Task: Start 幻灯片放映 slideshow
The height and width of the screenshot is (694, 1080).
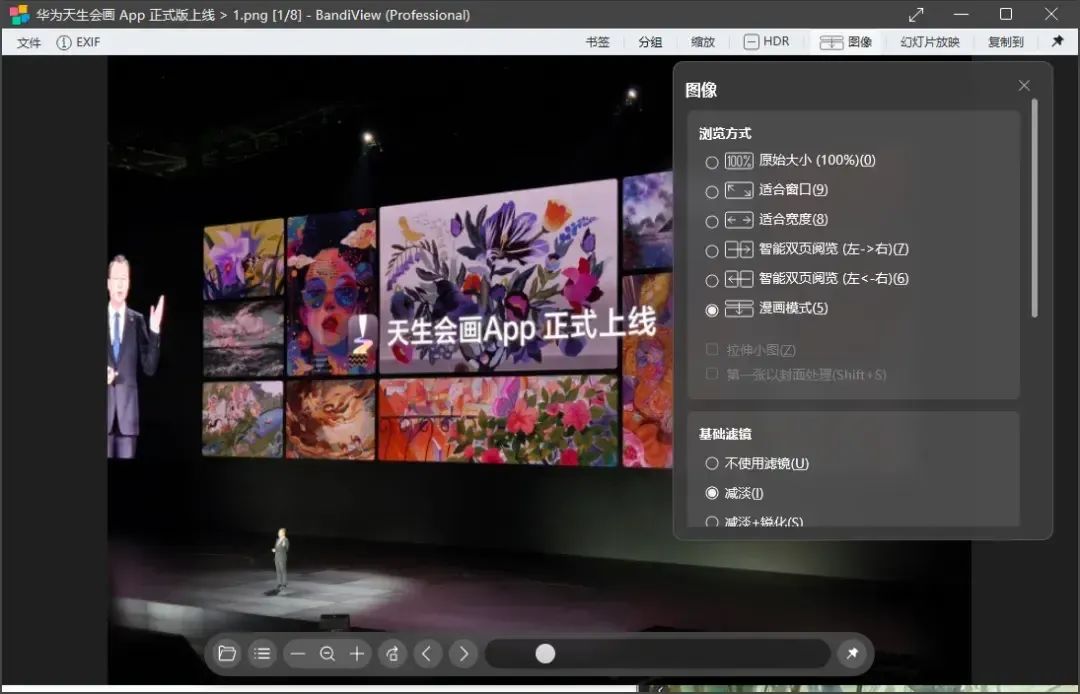Action: point(930,42)
